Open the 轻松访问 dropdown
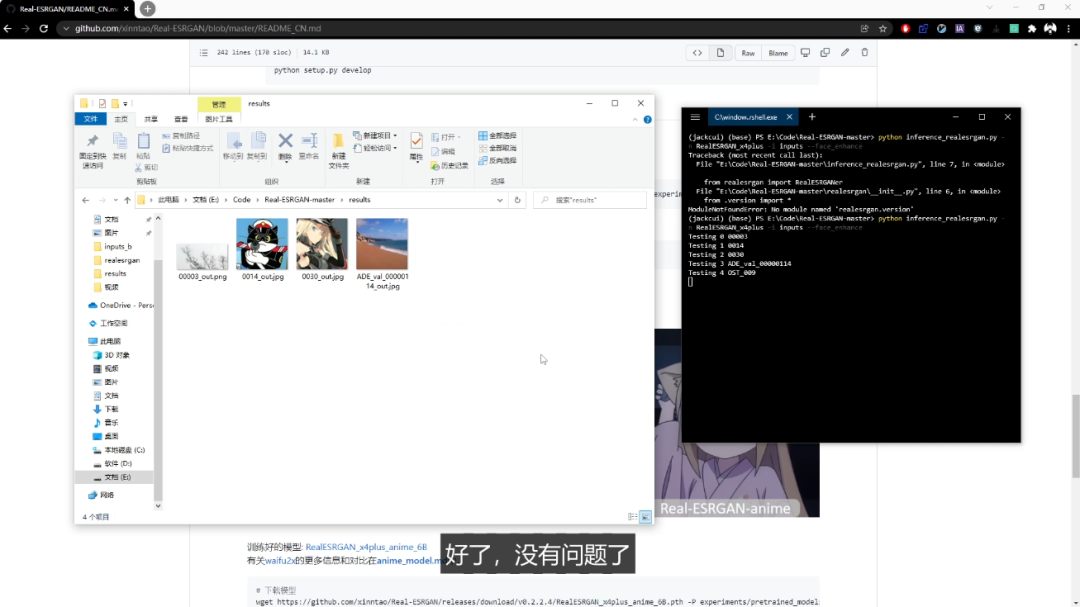 375,148
